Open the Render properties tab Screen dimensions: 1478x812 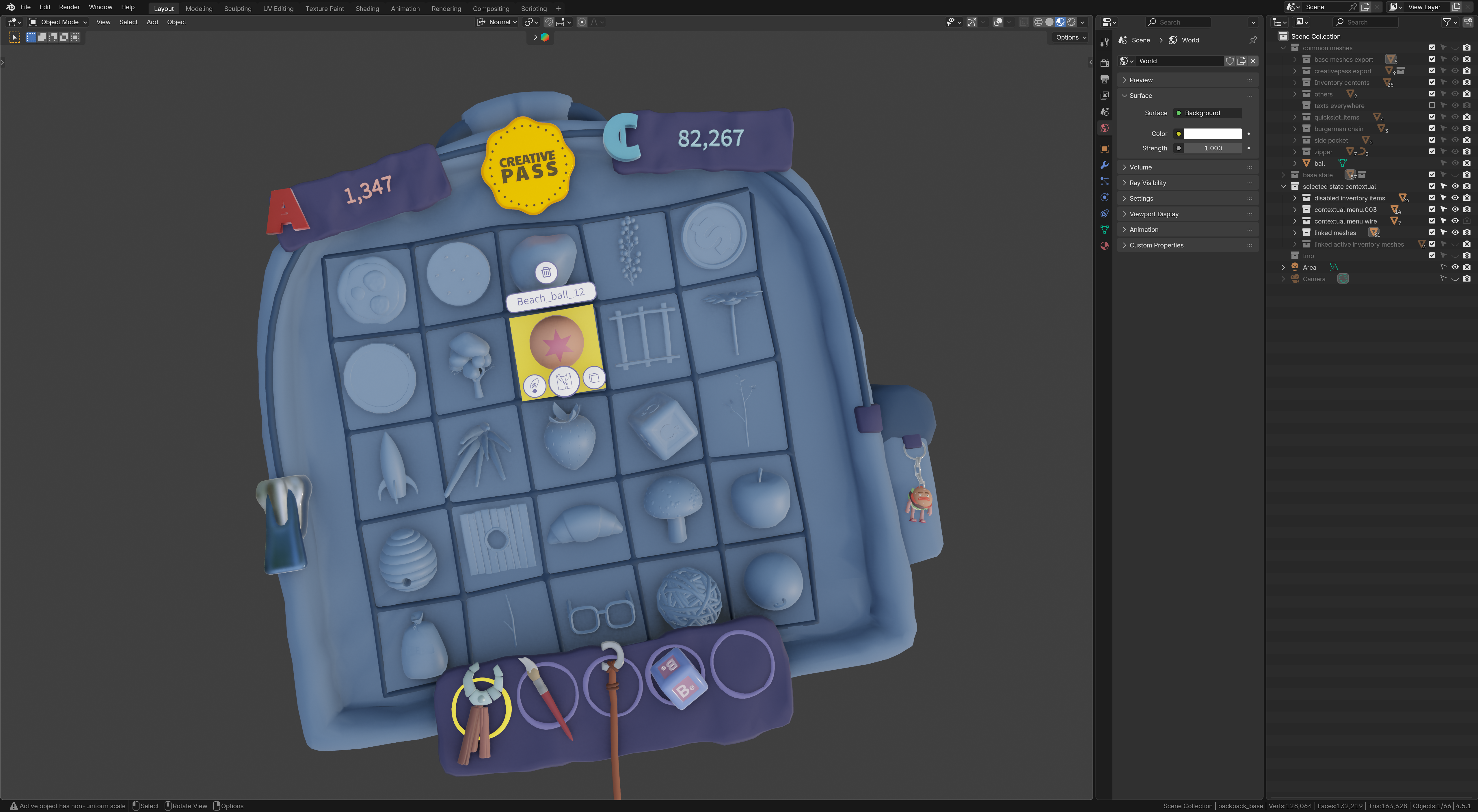1105,63
